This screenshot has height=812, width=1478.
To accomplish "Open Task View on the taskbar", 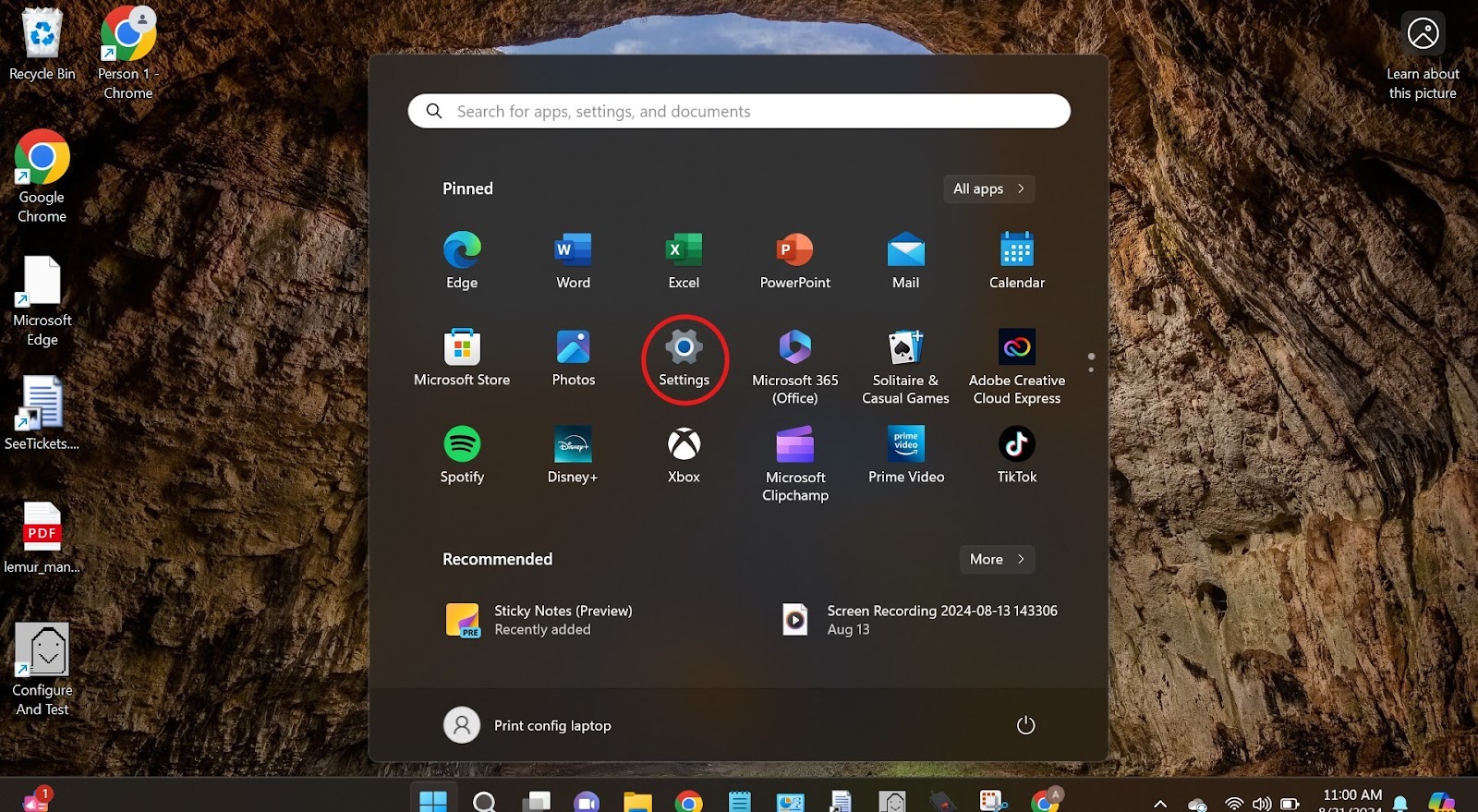I will [536, 802].
